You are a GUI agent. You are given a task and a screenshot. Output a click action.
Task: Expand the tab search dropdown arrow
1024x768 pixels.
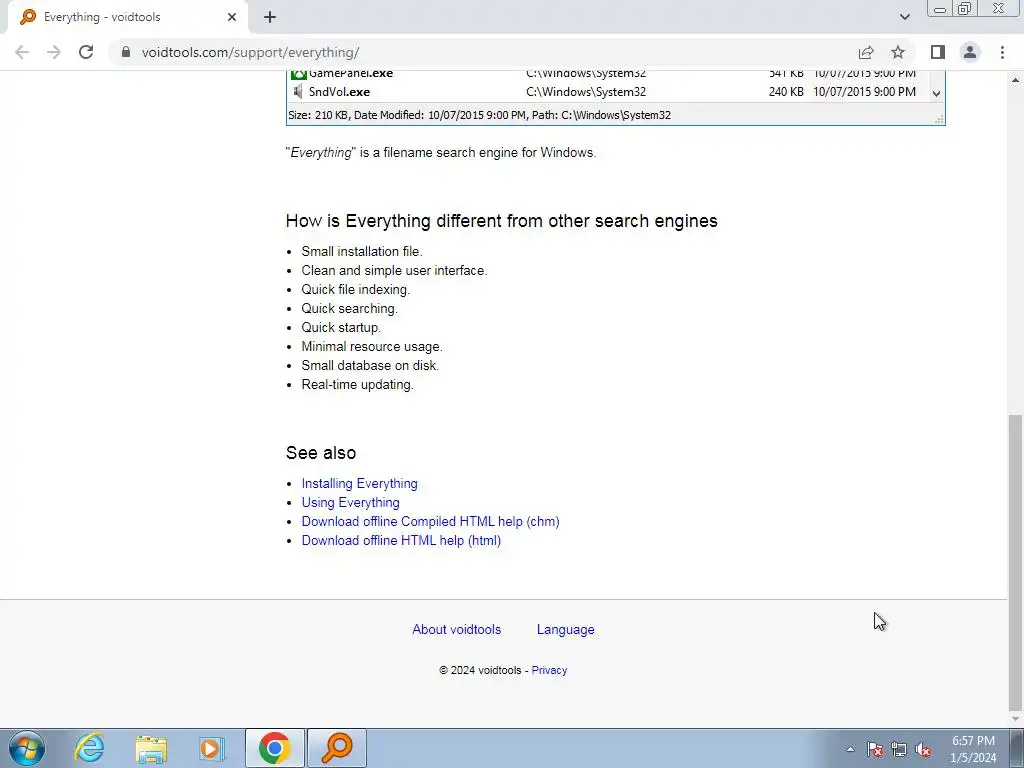coord(904,17)
